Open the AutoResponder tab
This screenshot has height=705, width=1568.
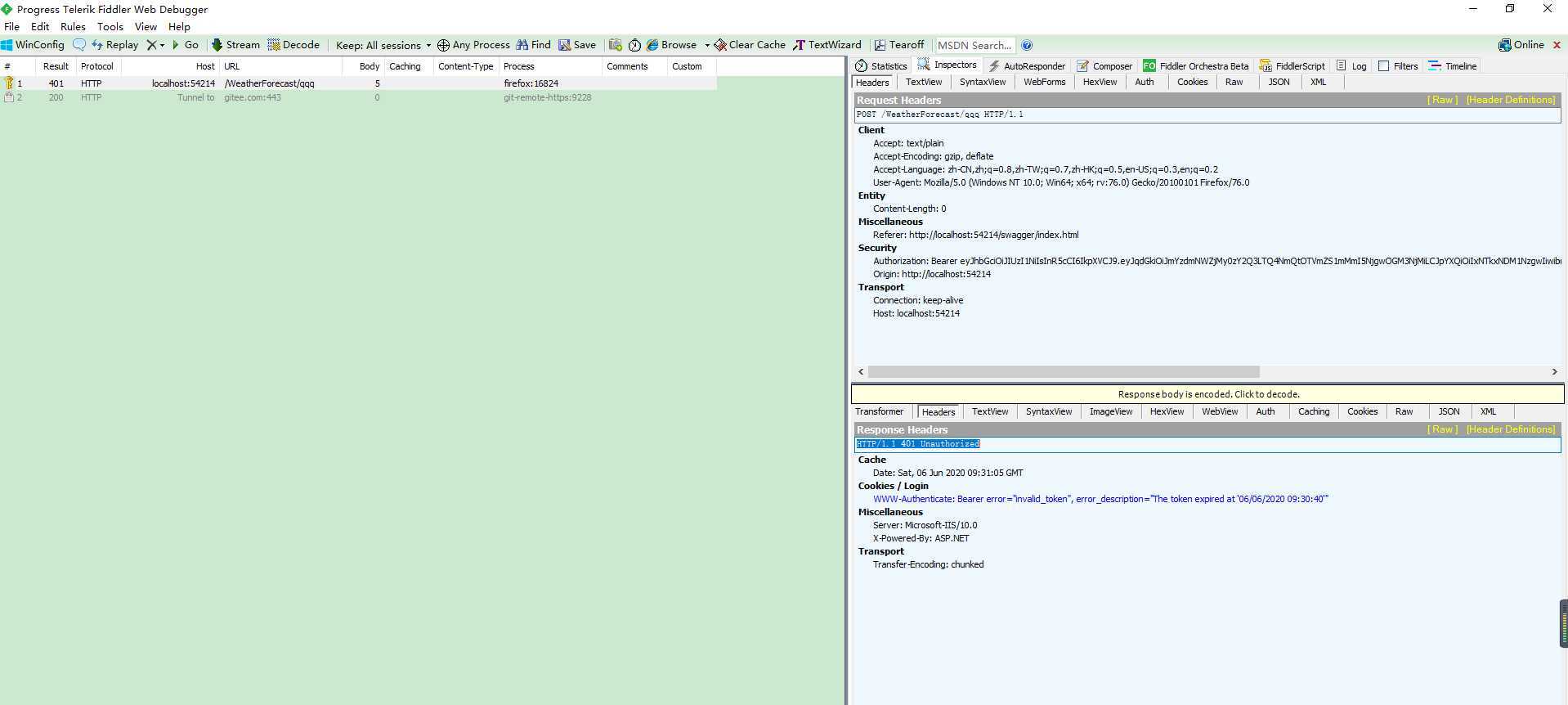click(x=1027, y=66)
